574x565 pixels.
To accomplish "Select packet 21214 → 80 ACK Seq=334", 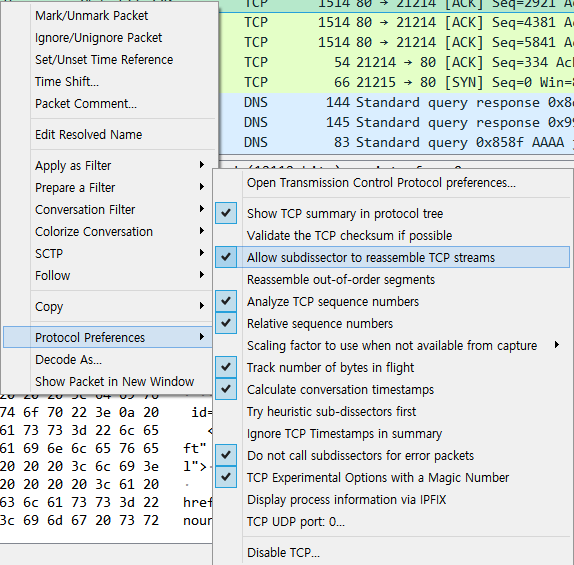I will tap(396, 62).
